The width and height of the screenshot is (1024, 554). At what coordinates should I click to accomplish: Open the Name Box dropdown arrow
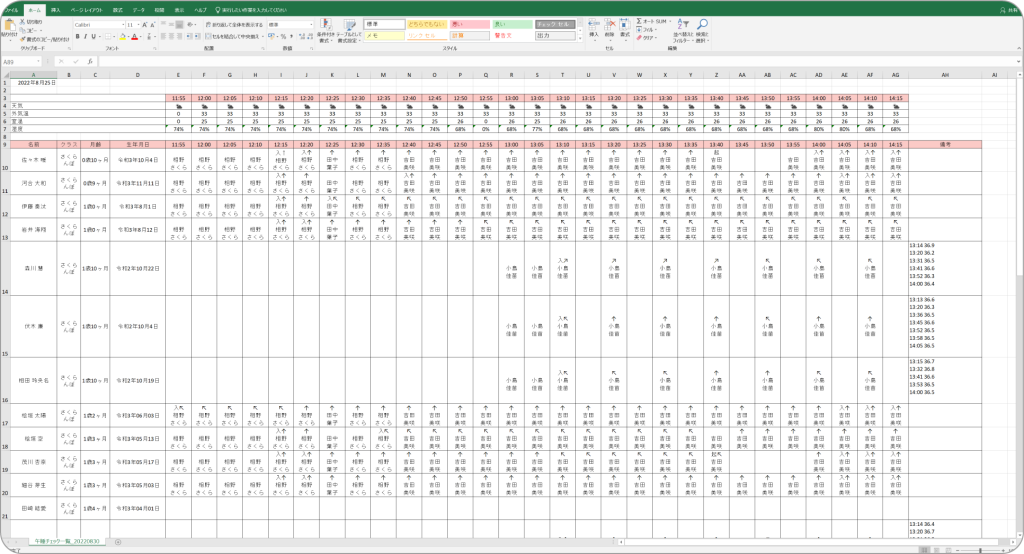[38, 61]
